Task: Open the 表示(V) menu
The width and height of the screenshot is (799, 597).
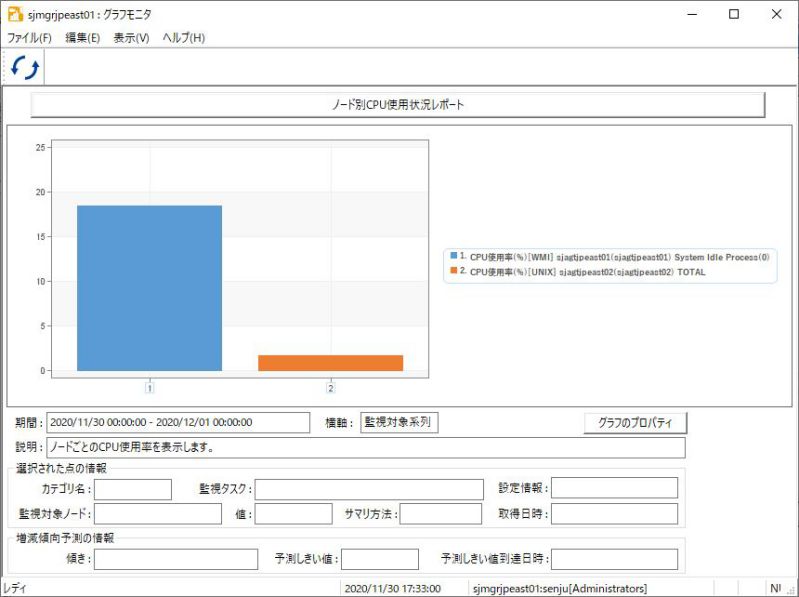Action: (131, 38)
